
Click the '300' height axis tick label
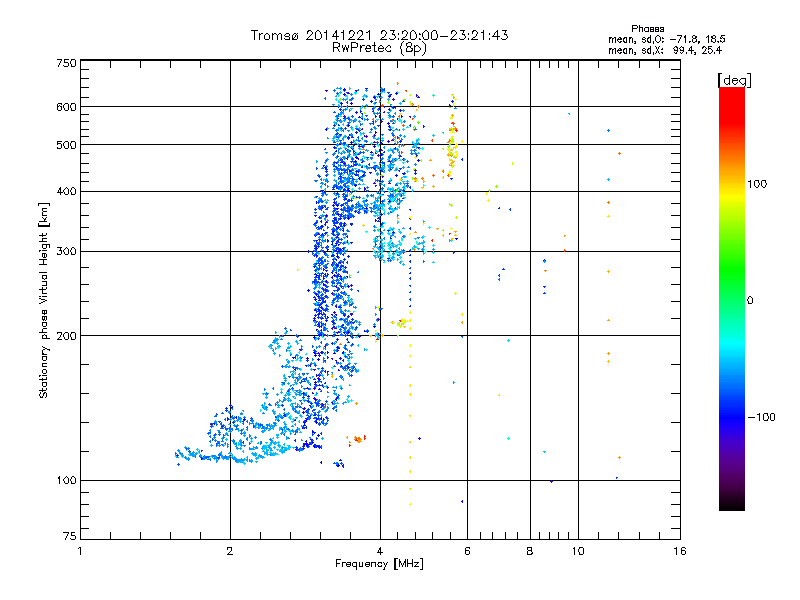(66, 252)
